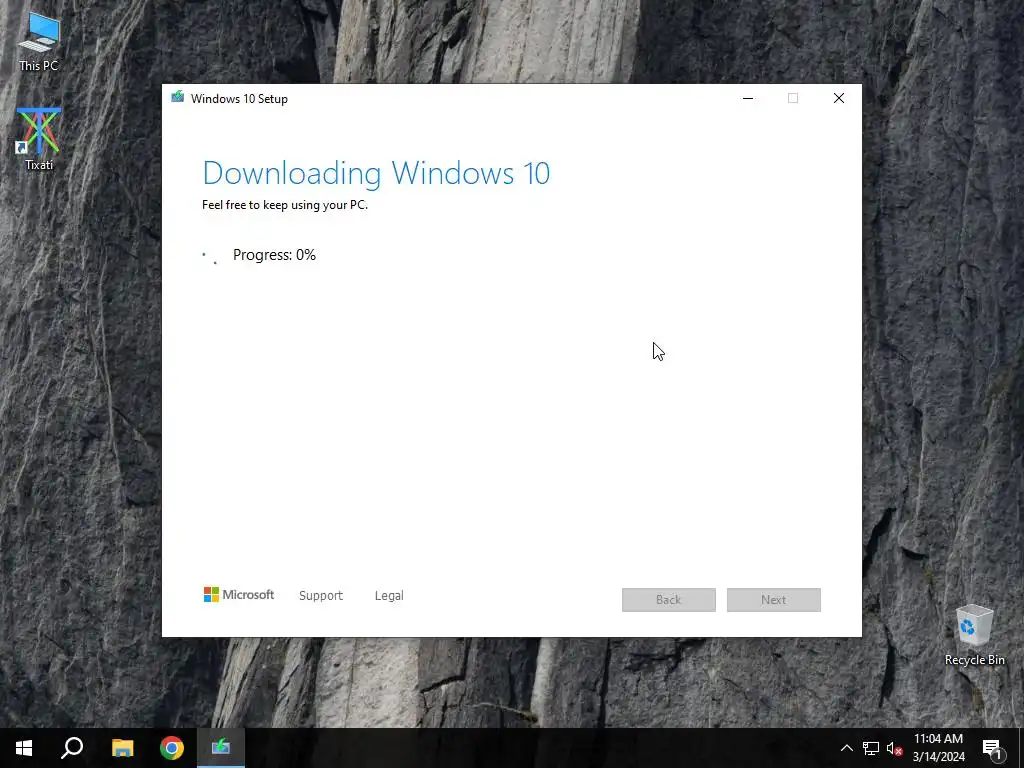Image resolution: width=1024 pixels, height=768 pixels.
Task: Open File Explorer from taskbar
Action: (x=122, y=748)
